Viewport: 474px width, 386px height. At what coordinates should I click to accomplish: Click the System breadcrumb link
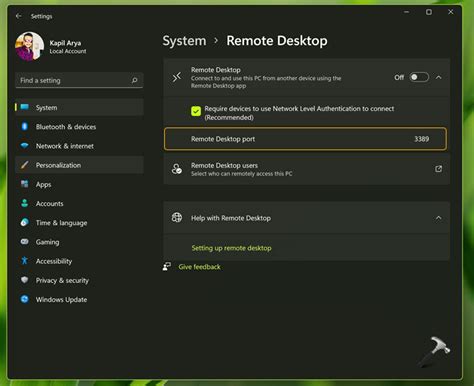pos(184,41)
